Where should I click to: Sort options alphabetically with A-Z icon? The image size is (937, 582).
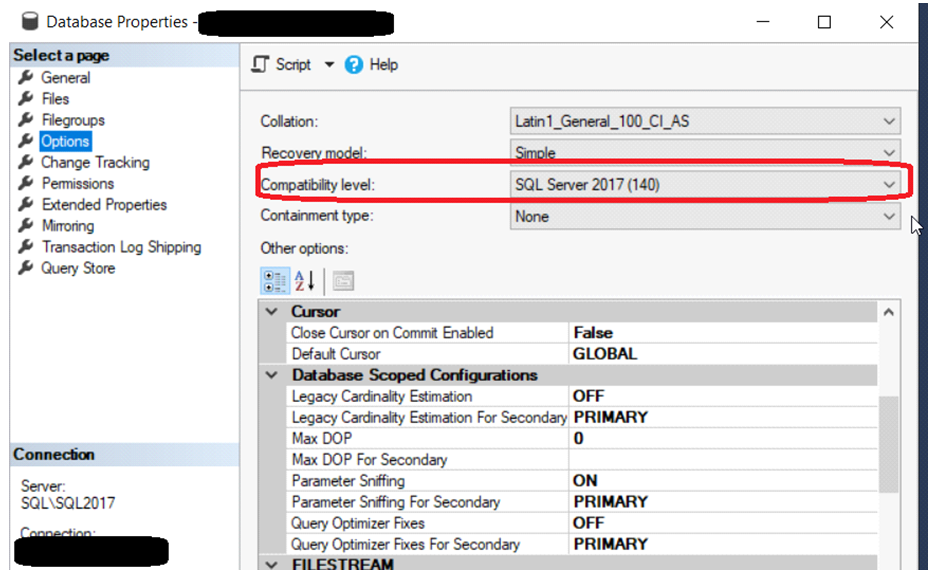tap(306, 281)
